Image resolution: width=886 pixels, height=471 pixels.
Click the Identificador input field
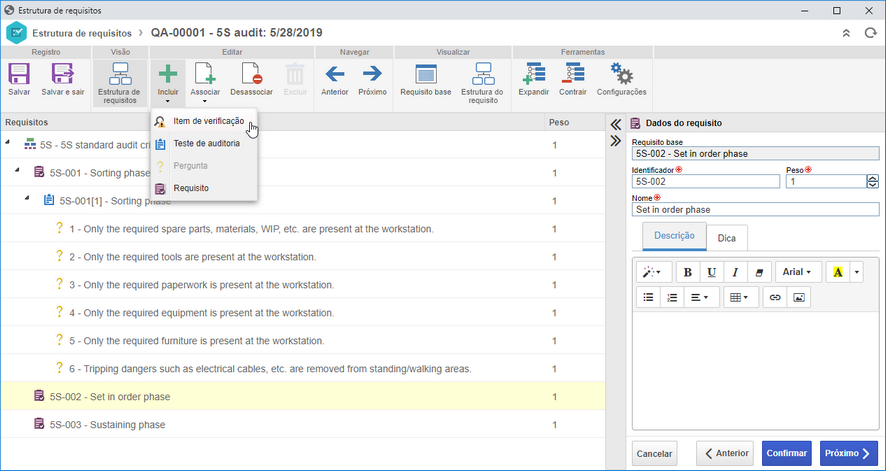(706, 181)
